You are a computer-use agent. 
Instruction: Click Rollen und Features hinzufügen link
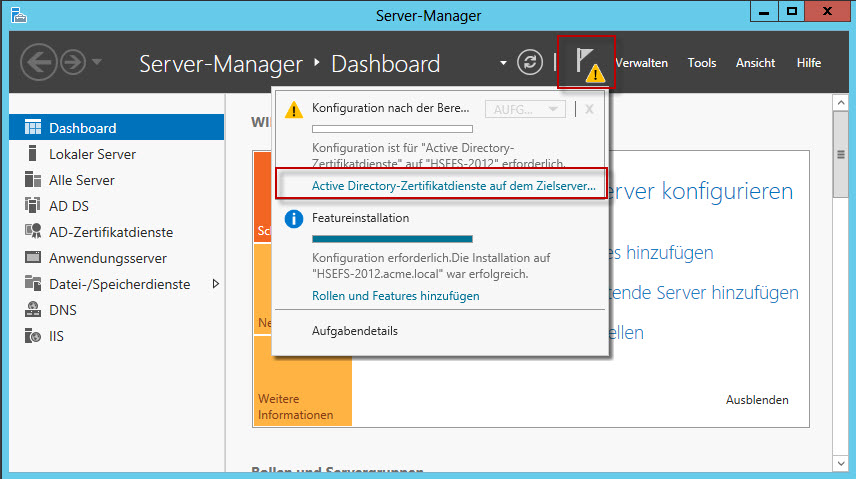[395, 295]
